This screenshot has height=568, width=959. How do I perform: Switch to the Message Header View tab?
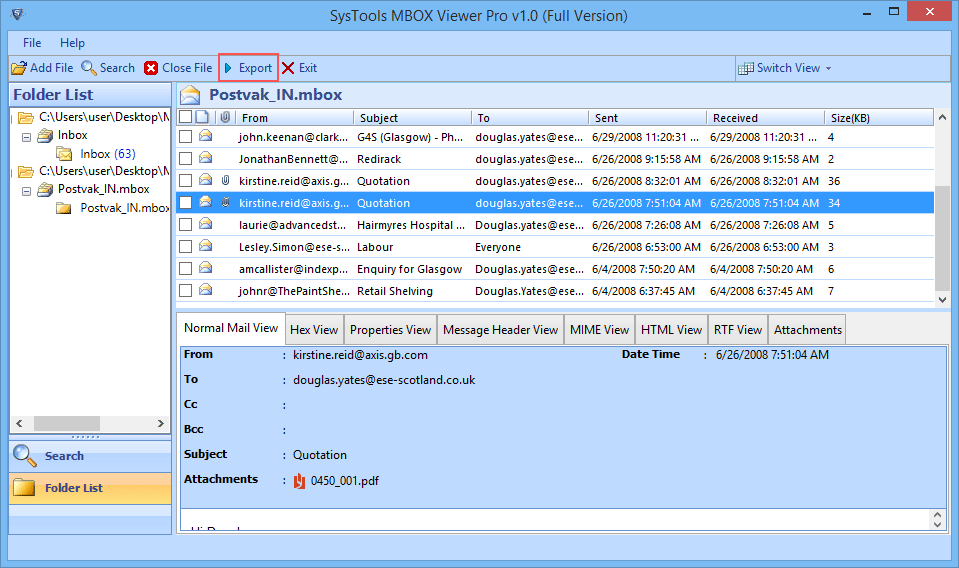click(500, 330)
